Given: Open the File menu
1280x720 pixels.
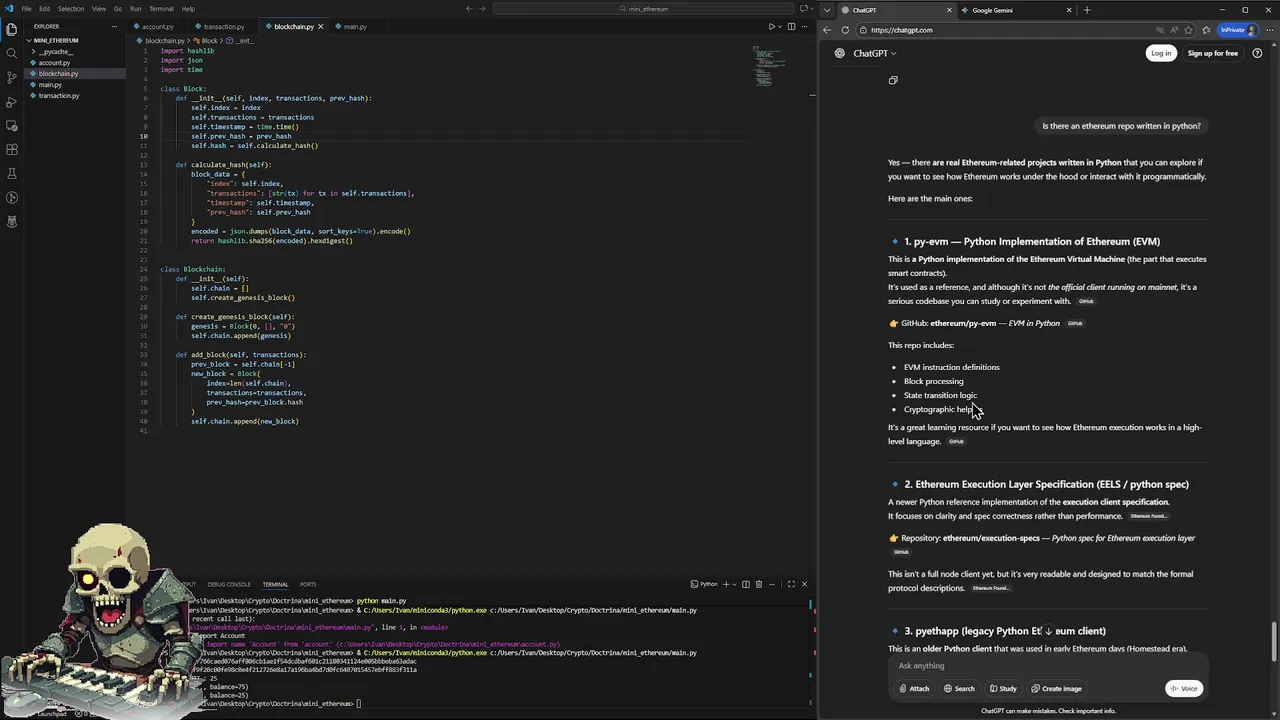Looking at the screenshot, I should (x=27, y=9).
